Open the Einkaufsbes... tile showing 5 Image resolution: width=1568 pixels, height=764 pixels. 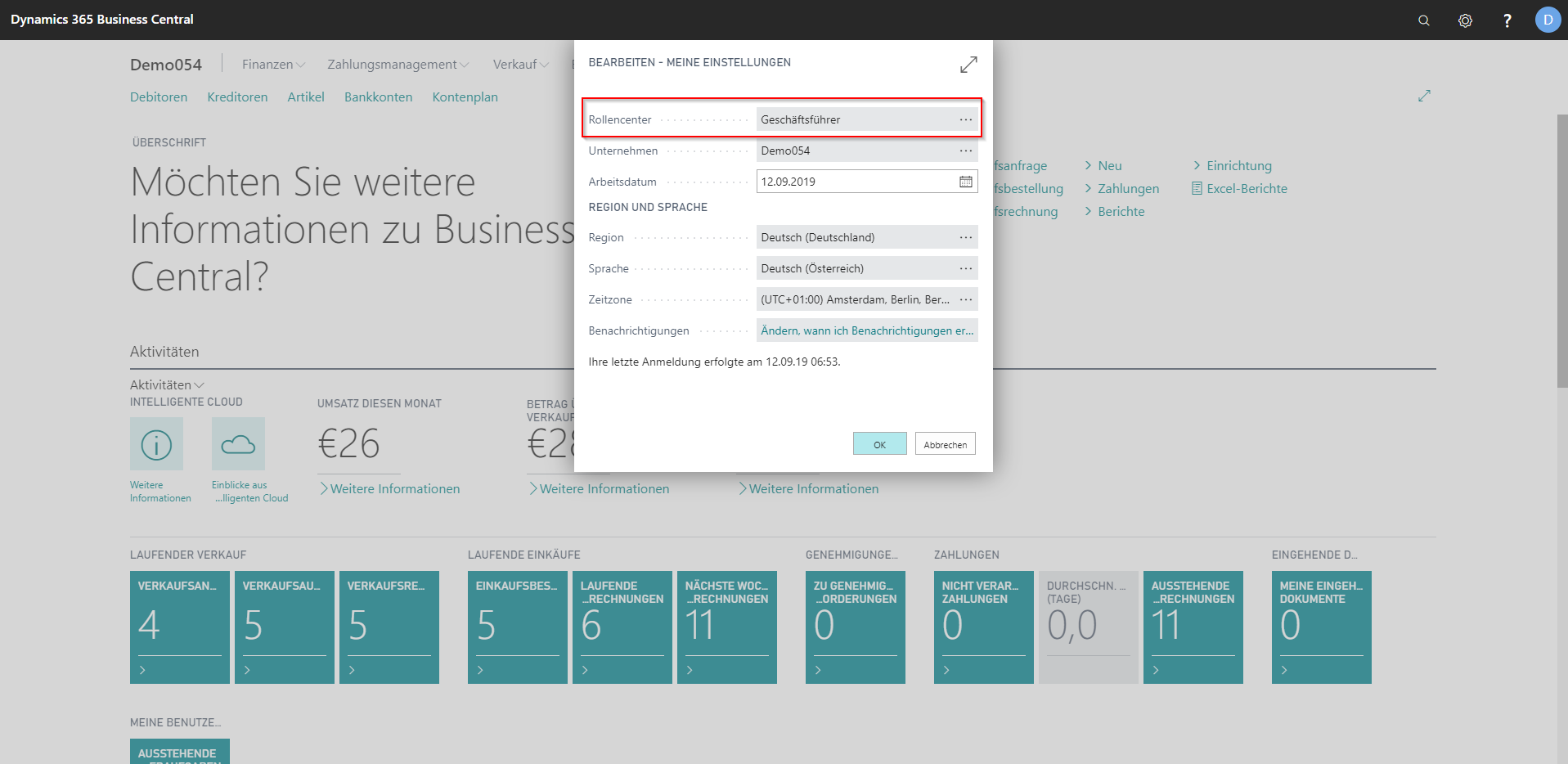[518, 627]
